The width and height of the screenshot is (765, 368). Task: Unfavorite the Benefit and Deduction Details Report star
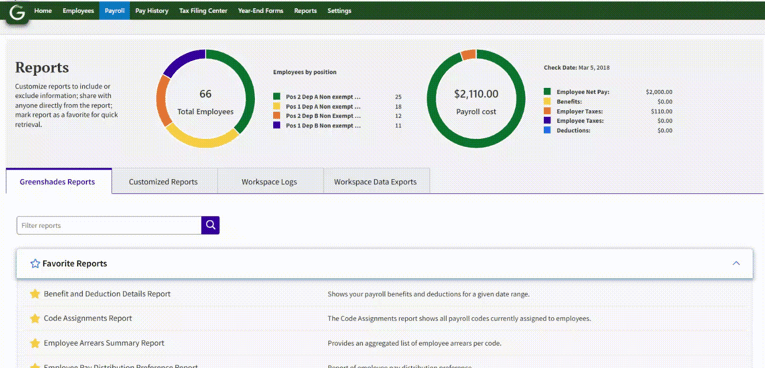coord(35,294)
